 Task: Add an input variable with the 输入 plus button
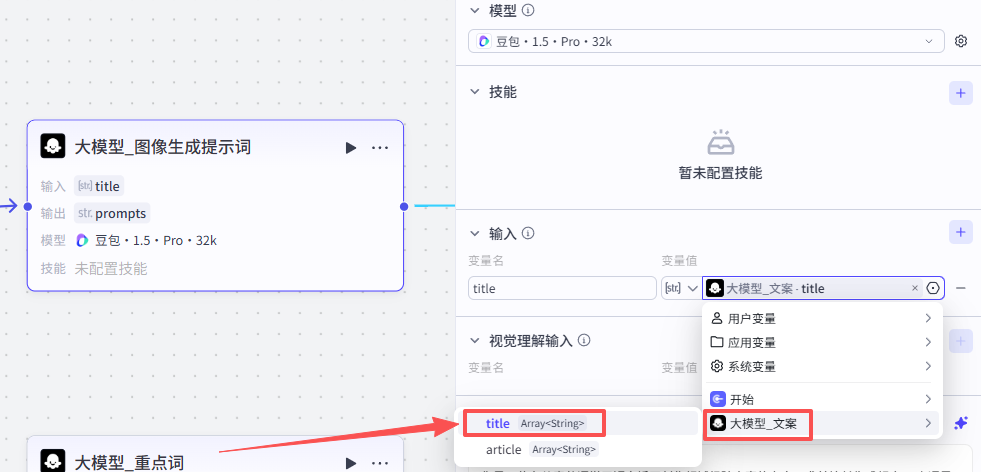[x=960, y=233]
